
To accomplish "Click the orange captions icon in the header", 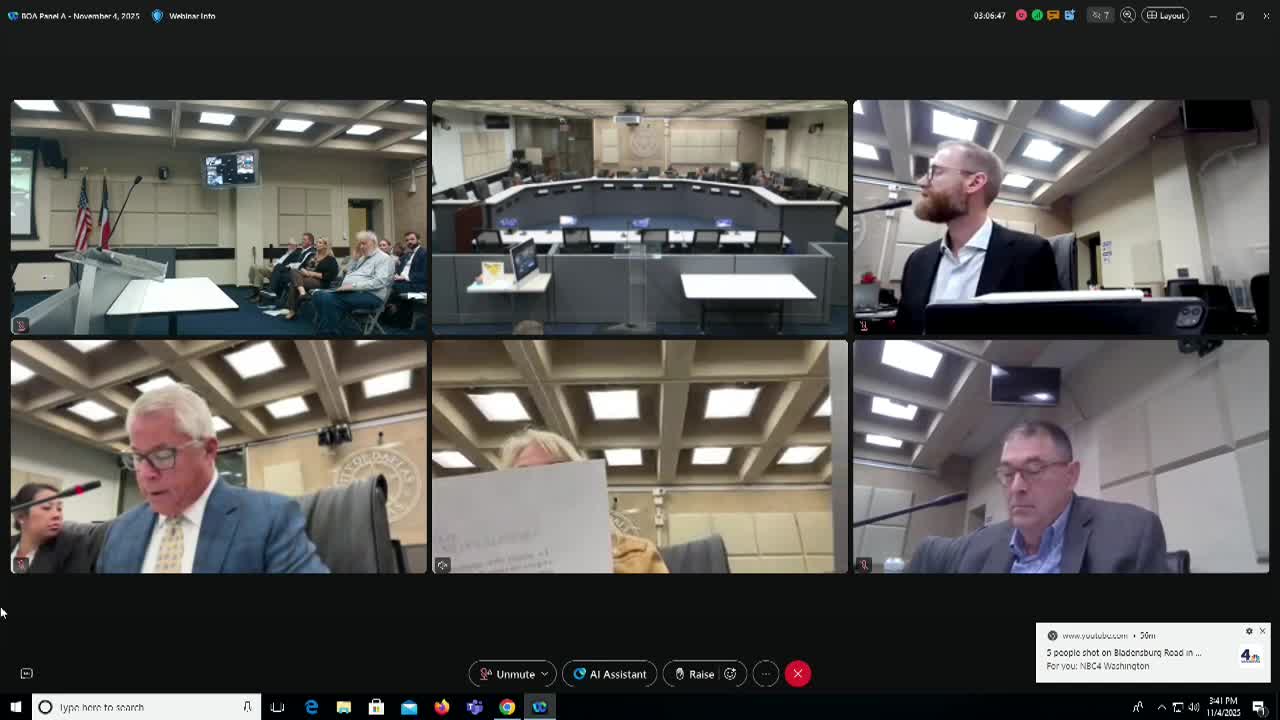I will (x=1053, y=16).
